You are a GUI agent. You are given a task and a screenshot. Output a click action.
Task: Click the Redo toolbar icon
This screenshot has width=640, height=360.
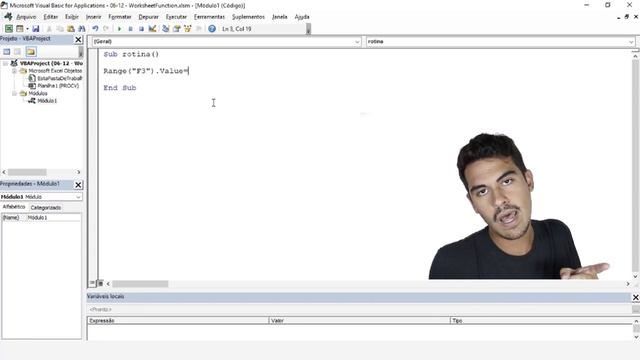click(x=106, y=29)
